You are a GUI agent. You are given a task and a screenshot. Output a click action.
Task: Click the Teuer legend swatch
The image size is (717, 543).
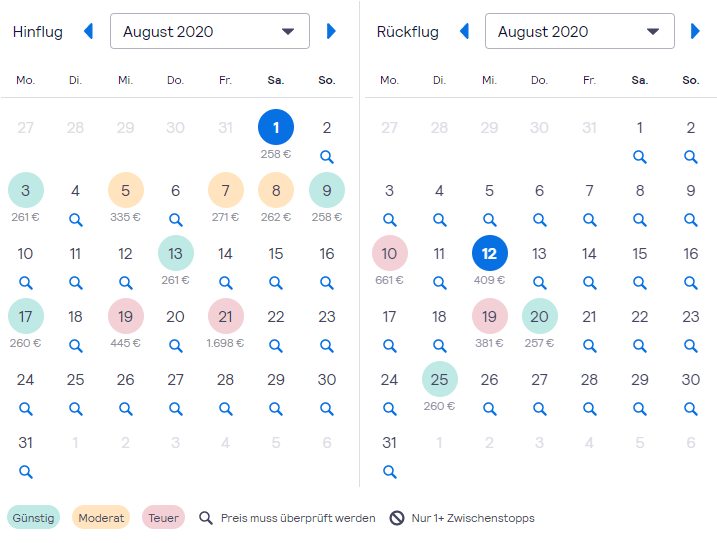tap(164, 518)
